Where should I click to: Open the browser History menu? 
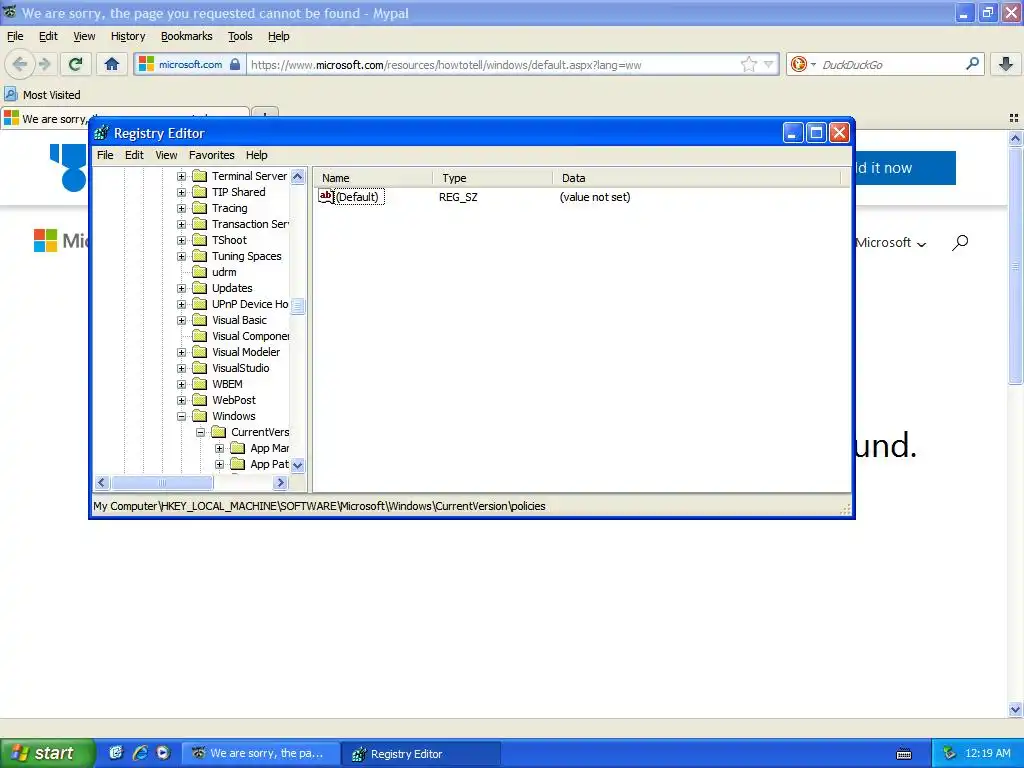coord(128,36)
